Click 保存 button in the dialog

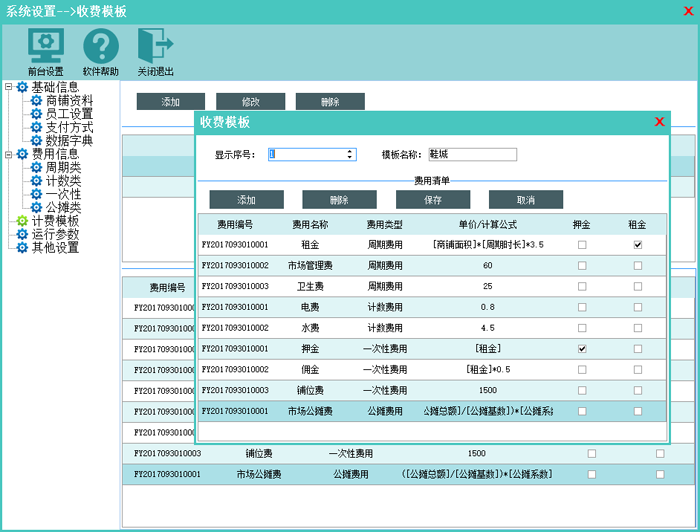pos(433,200)
